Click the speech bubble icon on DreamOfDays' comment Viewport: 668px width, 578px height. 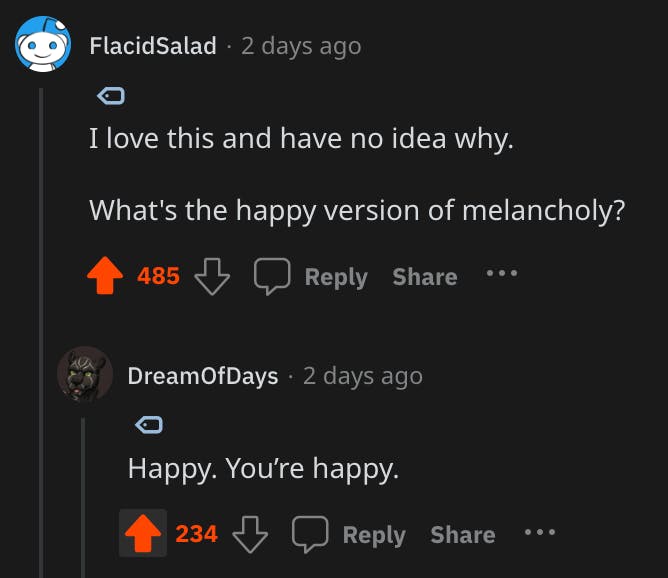pos(310,535)
